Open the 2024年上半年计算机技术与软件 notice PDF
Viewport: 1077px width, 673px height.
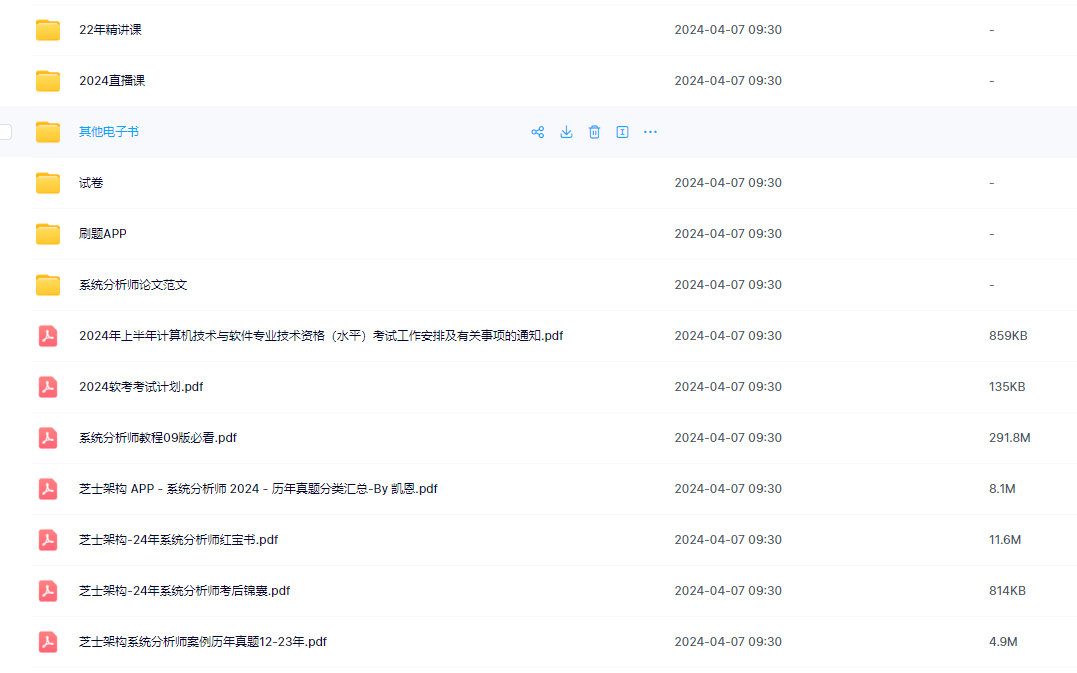coord(320,336)
